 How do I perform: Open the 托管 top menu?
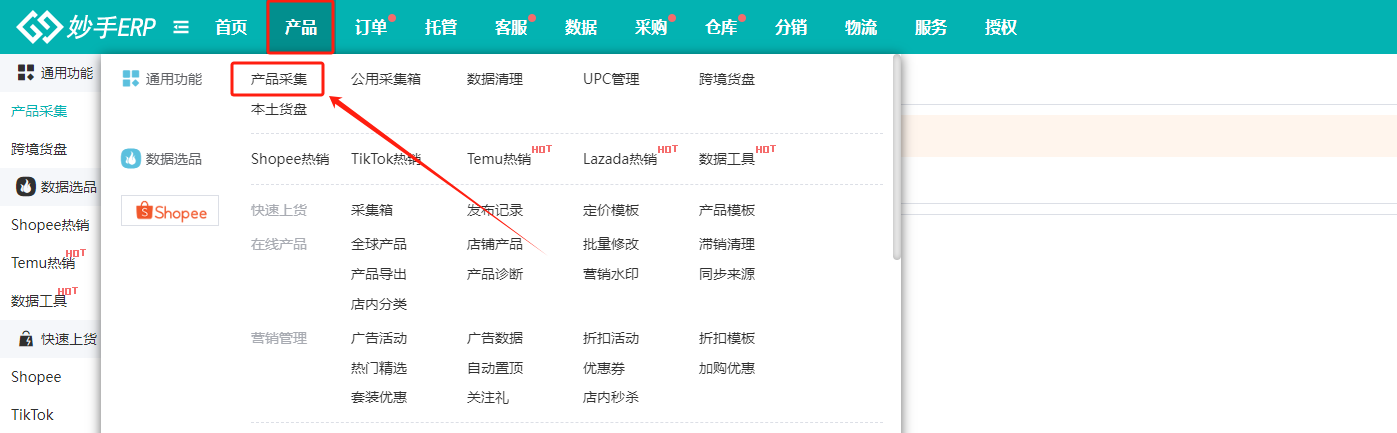[441, 27]
